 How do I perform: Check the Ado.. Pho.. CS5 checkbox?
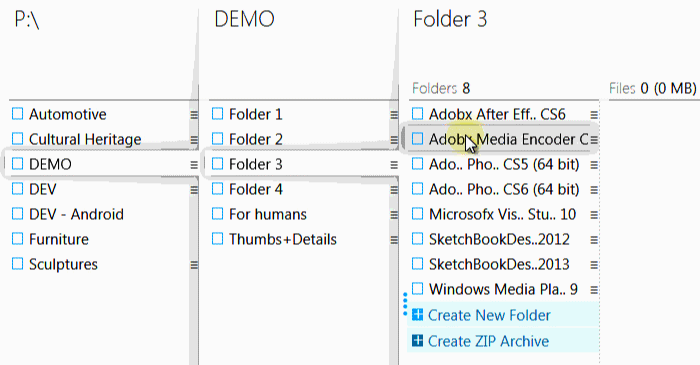pos(417,164)
